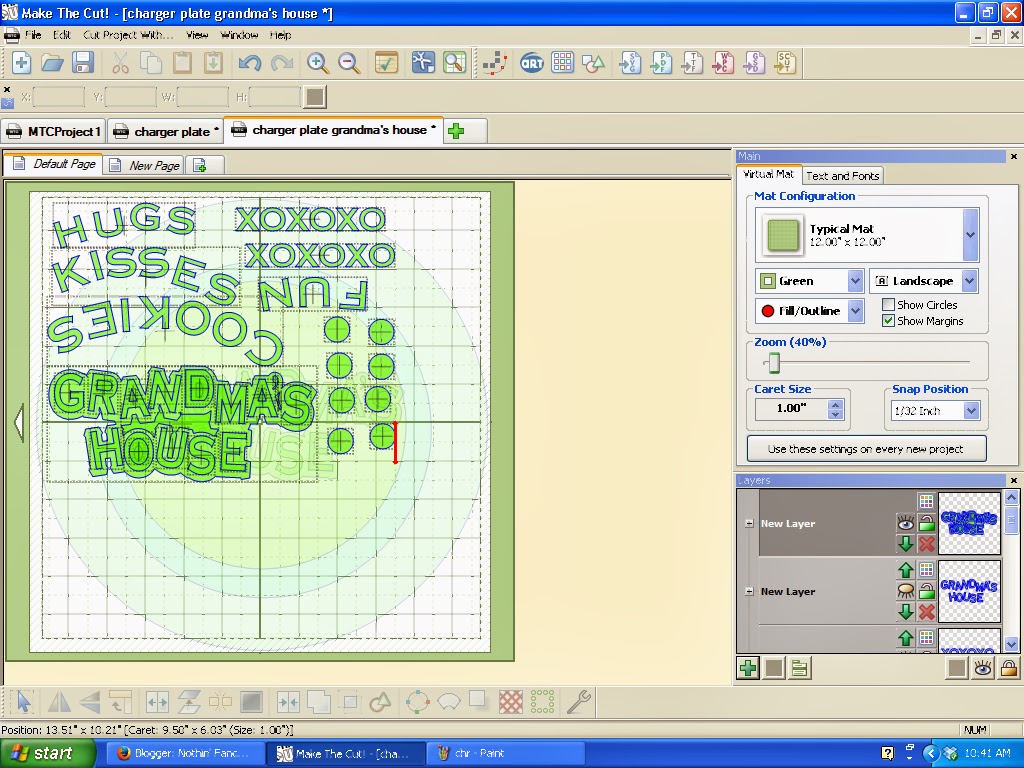Open the Fill/Outline dropdown
1024x768 pixels.
pos(855,311)
